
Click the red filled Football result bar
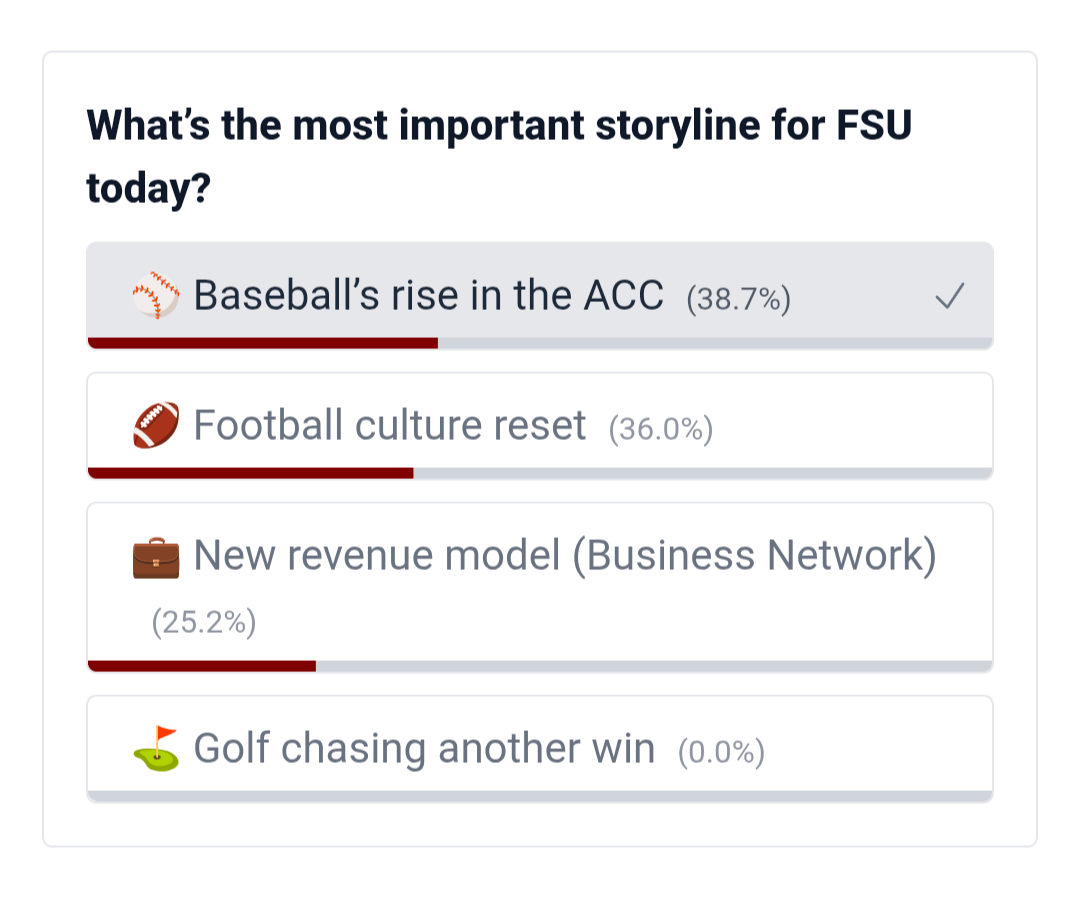click(x=251, y=472)
